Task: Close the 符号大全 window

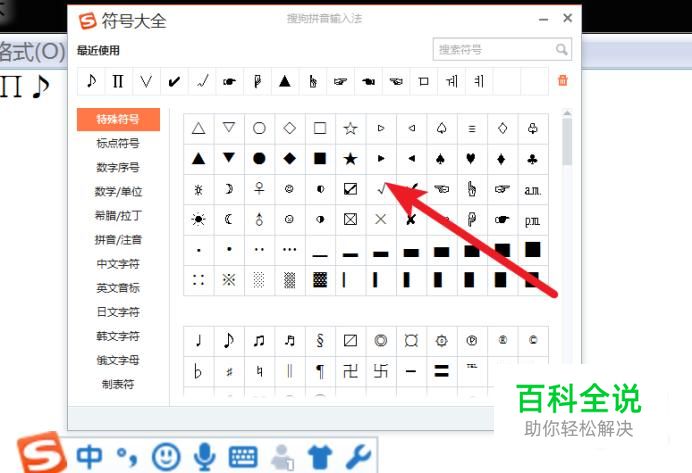Action: (568, 18)
